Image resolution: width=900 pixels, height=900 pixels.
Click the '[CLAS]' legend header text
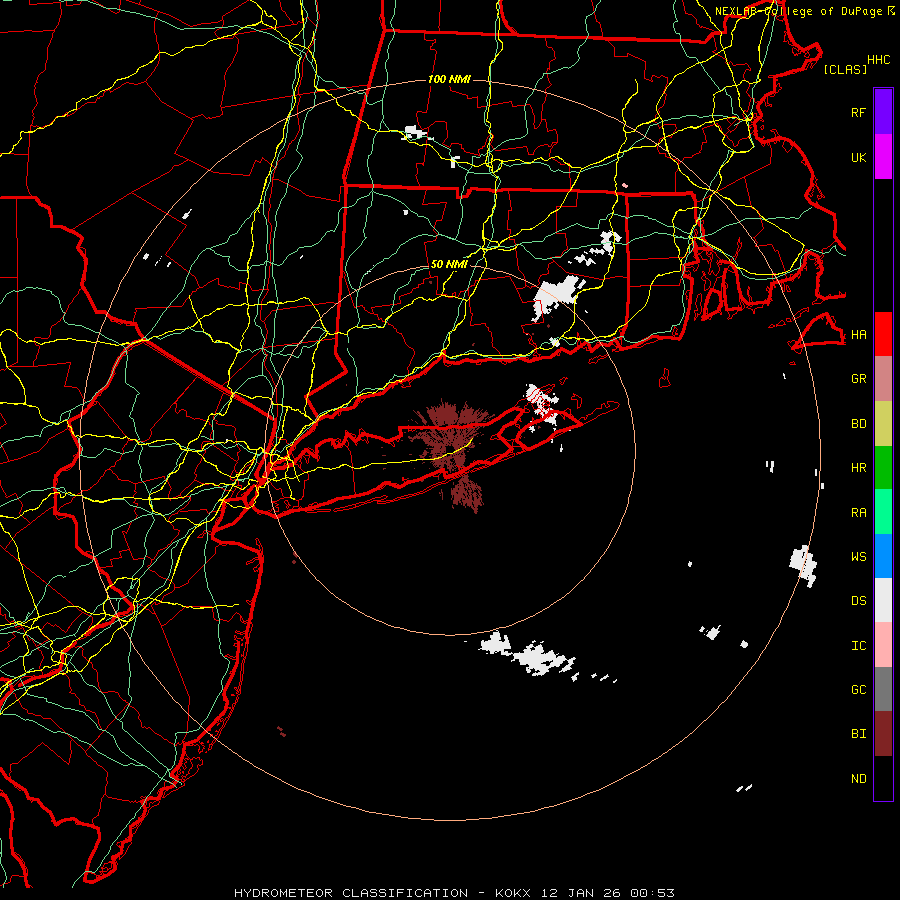845,69
